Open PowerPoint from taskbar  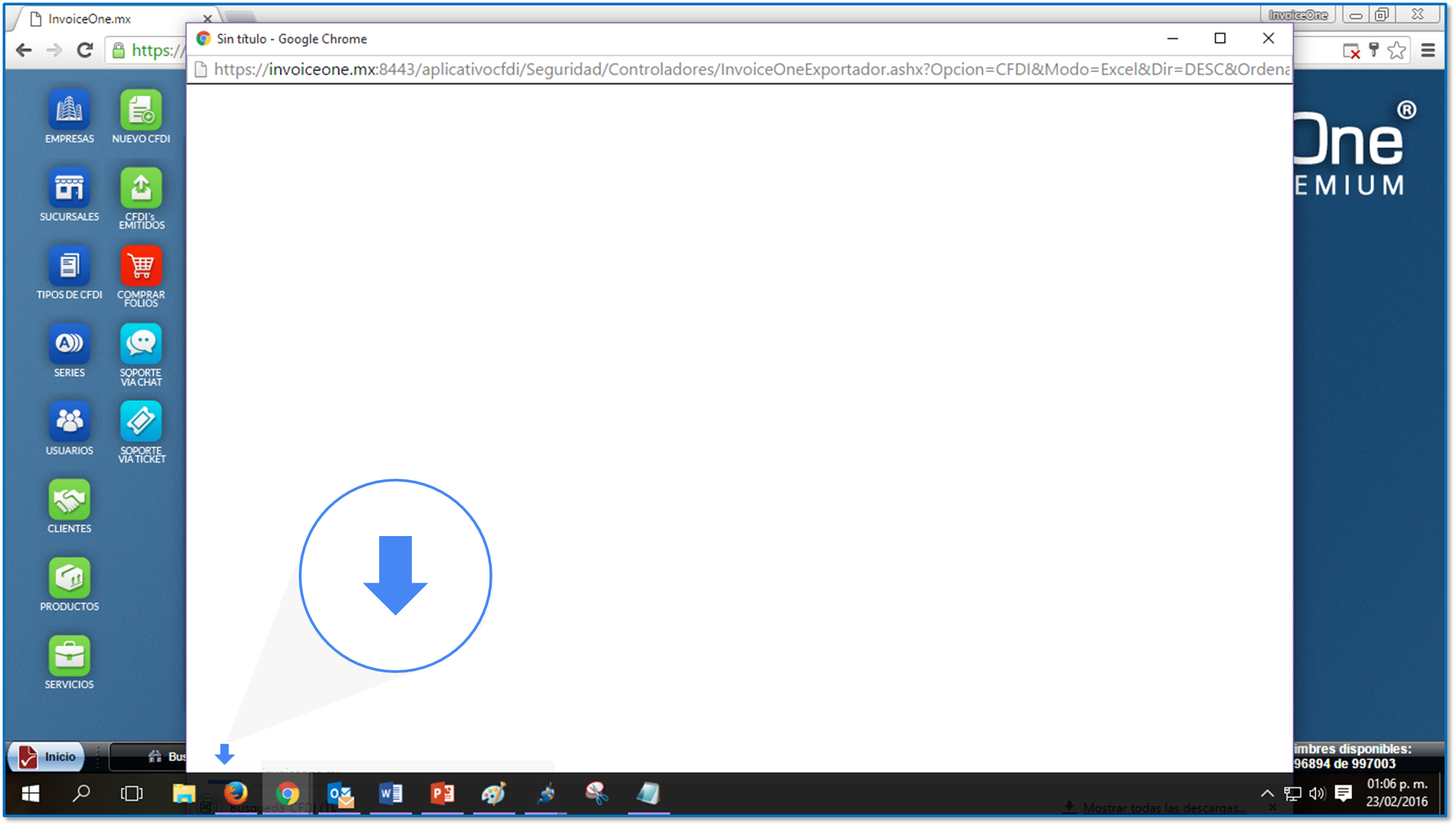click(442, 794)
